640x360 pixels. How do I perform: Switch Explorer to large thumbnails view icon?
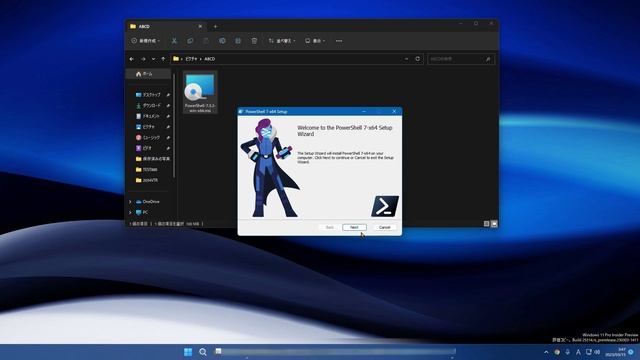pos(494,224)
